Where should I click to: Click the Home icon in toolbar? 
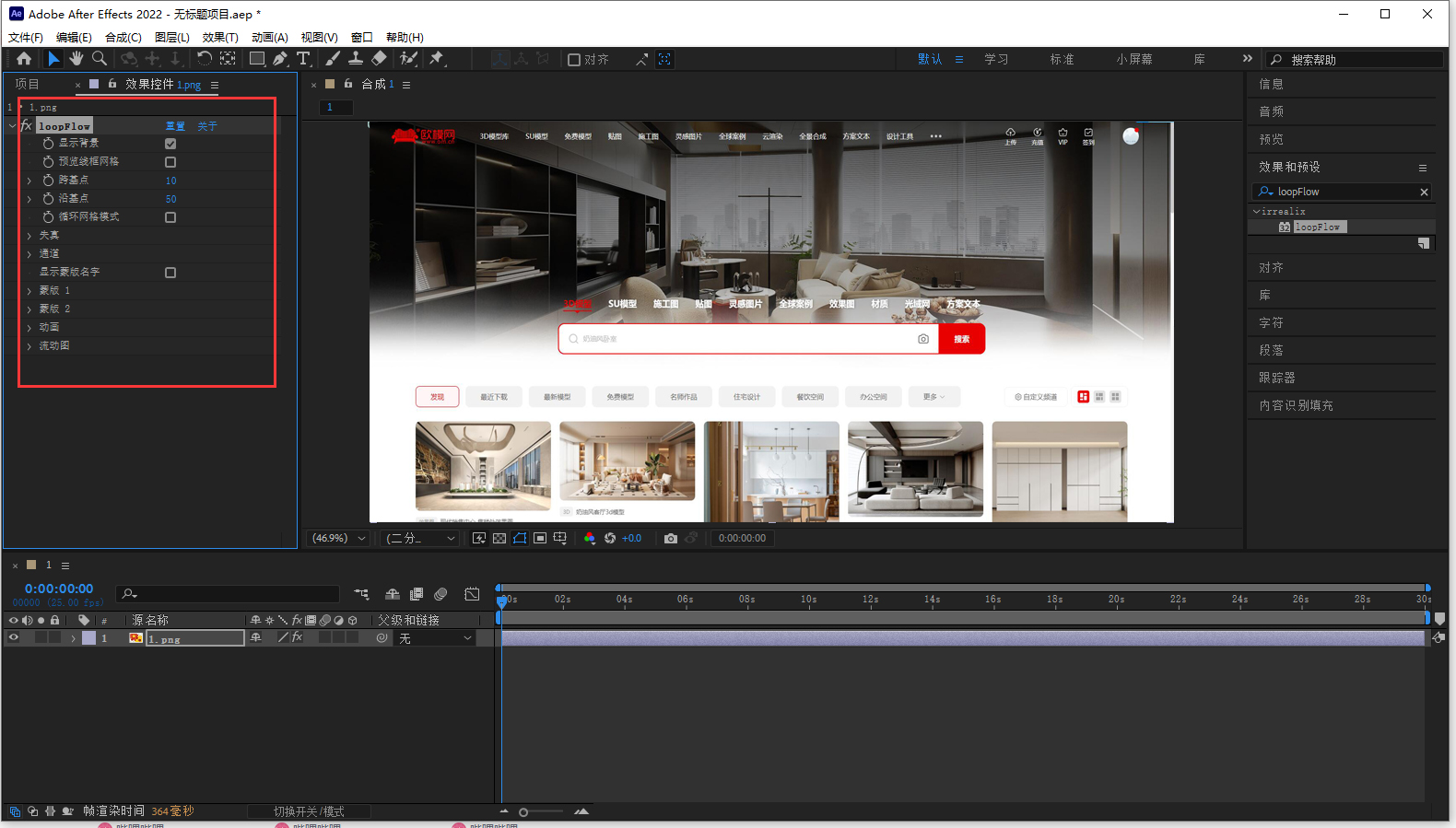coord(24,59)
